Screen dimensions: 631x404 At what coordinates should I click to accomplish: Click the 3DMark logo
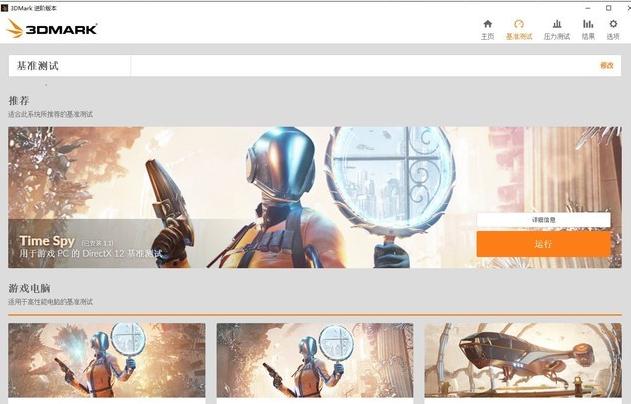click(52, 29)
